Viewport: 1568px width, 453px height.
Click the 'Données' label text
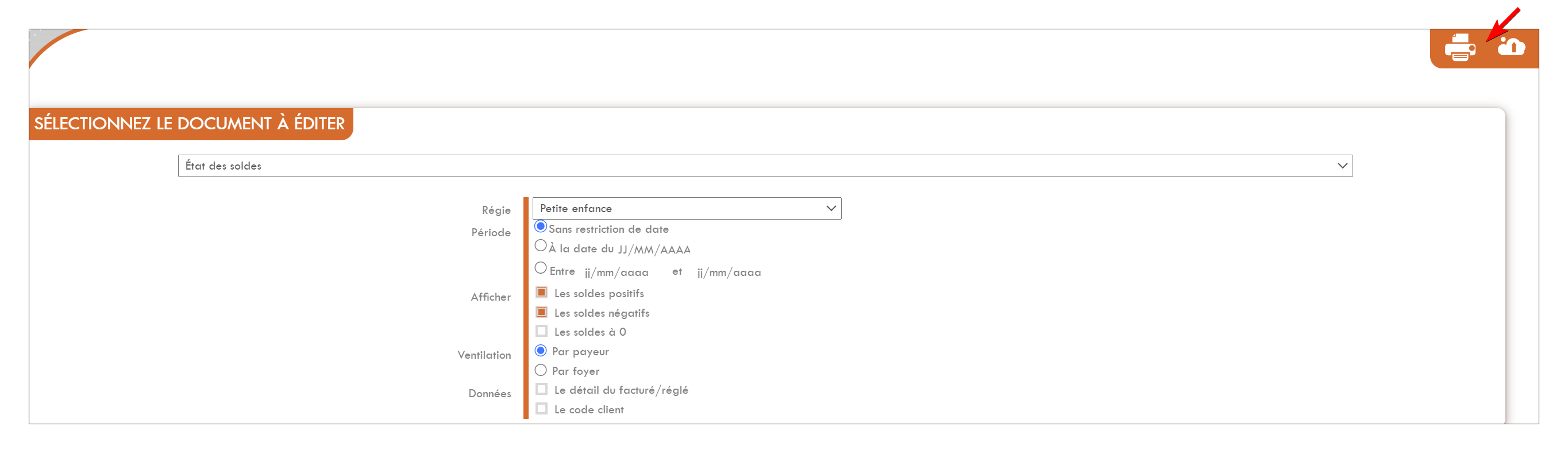tap(490, 393)
